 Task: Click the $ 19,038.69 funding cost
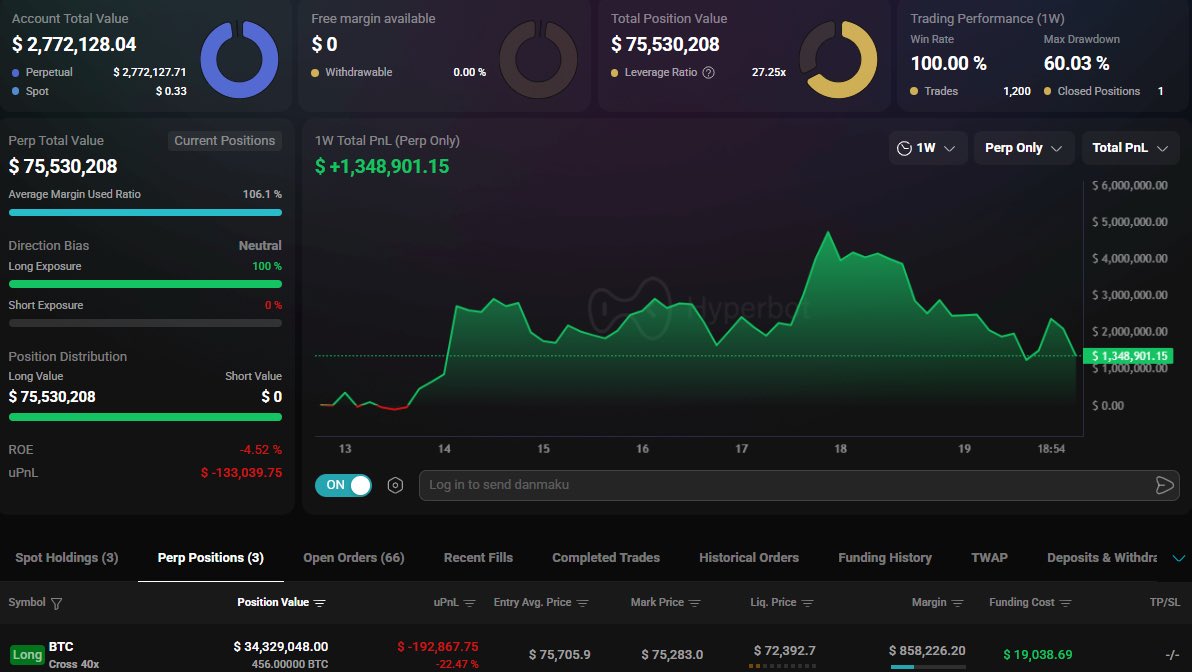1038,655
